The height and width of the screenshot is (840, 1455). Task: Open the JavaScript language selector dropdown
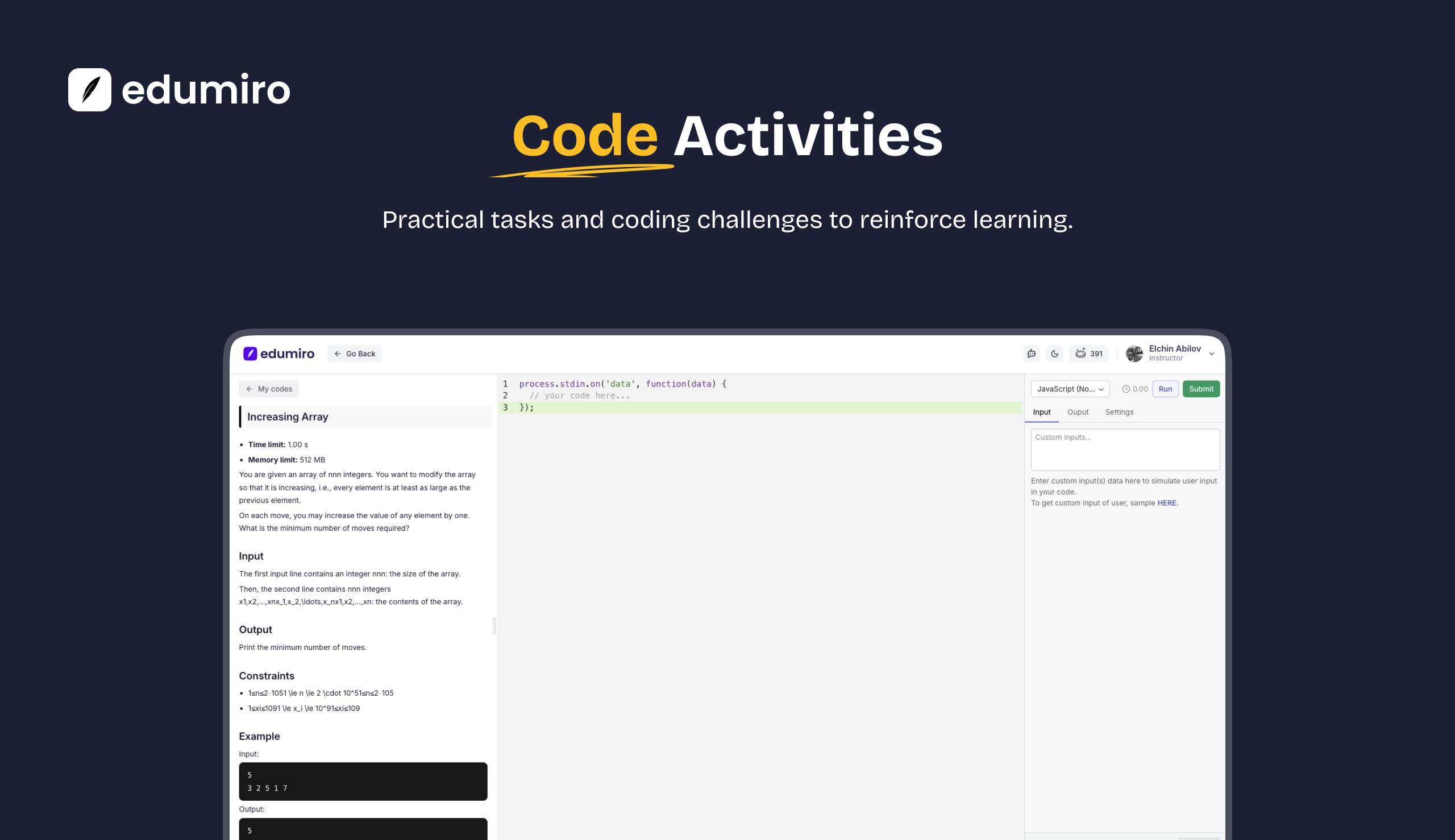[1070, 389]
